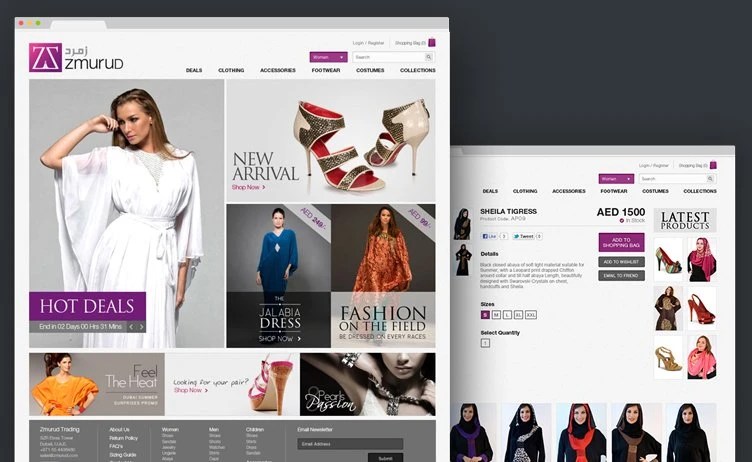Click Shop Now under The Jalabia Dress
Image resolution: width=752 pixels, height=462 pixels.
pyautogui.click(x=280, y=339)
